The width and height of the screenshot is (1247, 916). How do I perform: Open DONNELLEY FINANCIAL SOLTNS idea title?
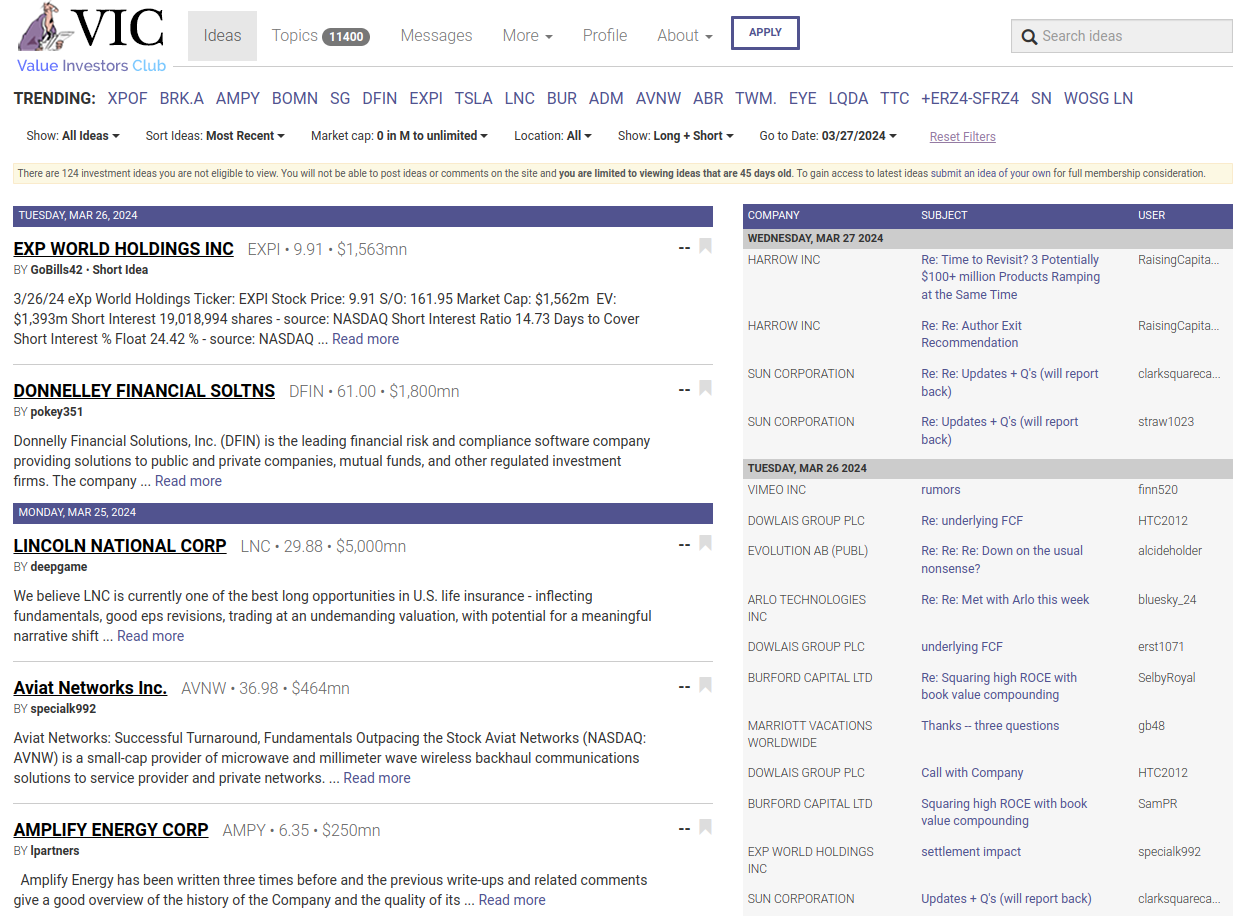(x=144, y=391)
